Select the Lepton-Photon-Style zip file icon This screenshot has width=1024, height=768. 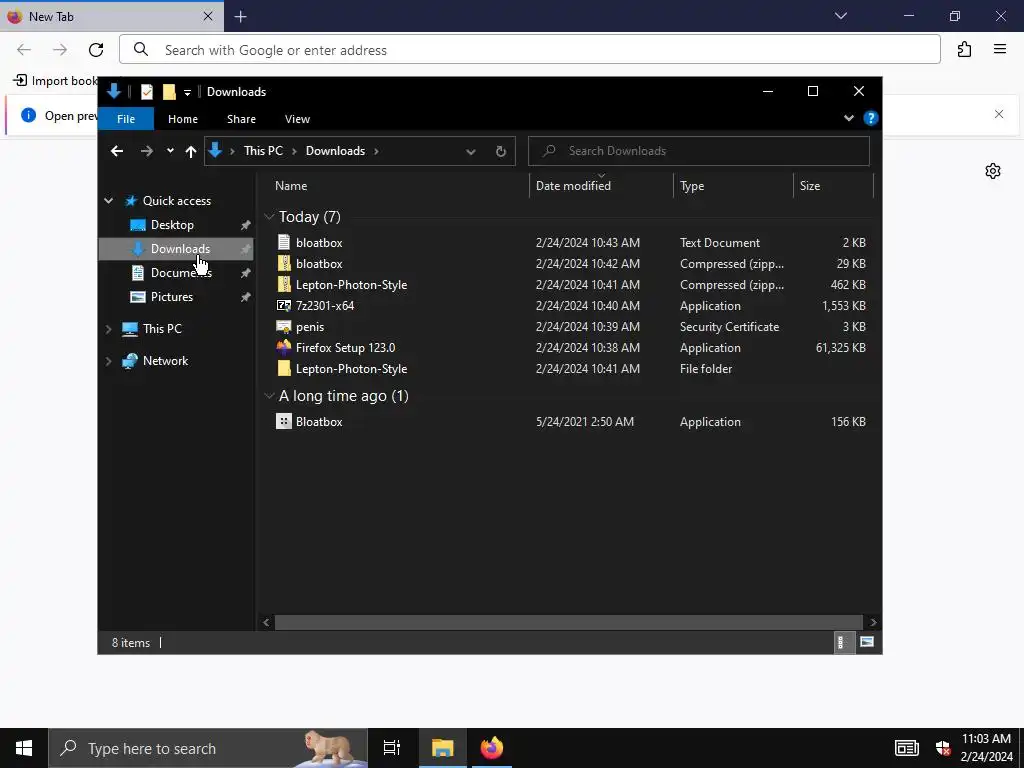[x=283, y=285]
